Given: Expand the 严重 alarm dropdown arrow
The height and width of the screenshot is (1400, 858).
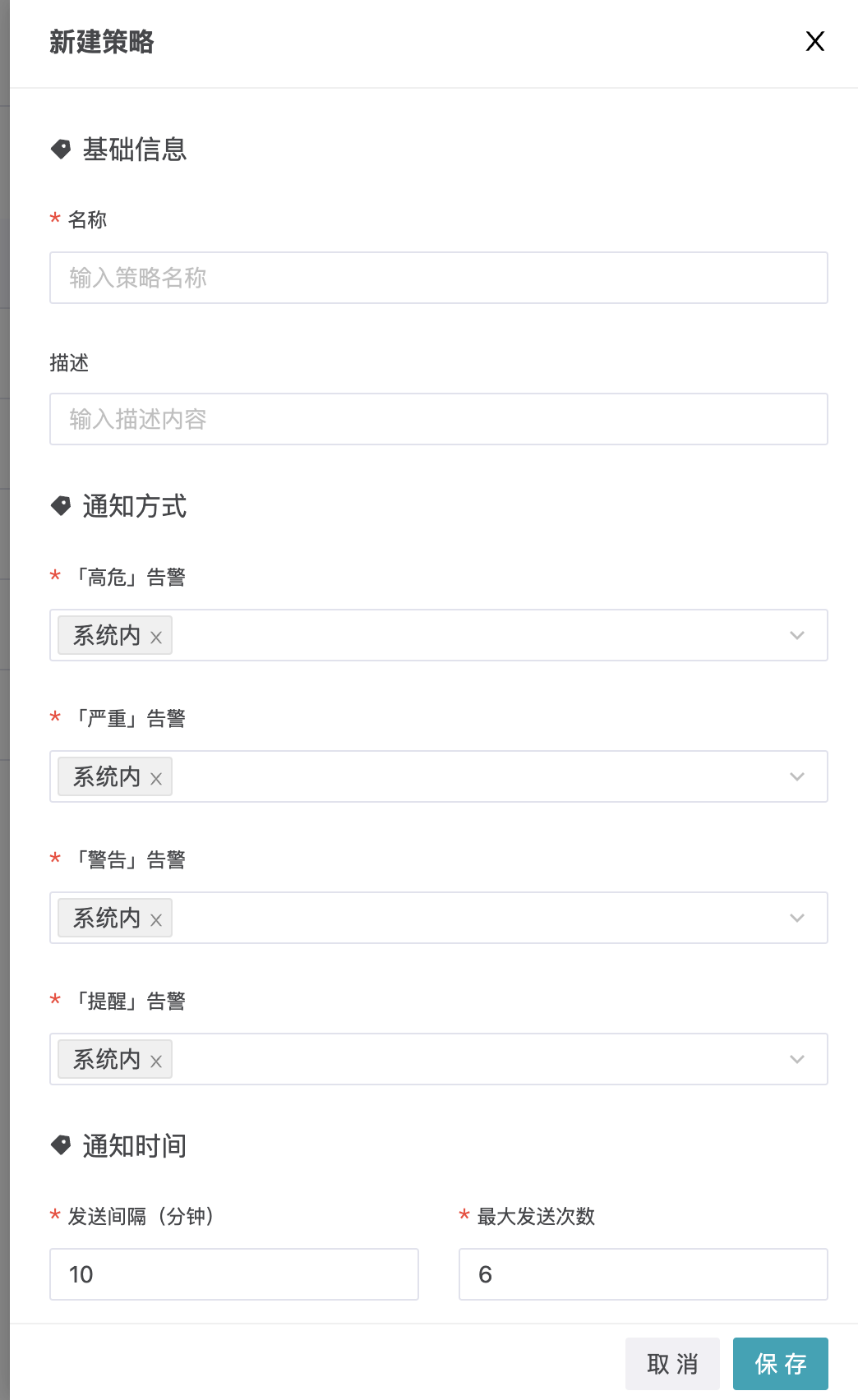Looking at the screenshot, I should (796, 776).
